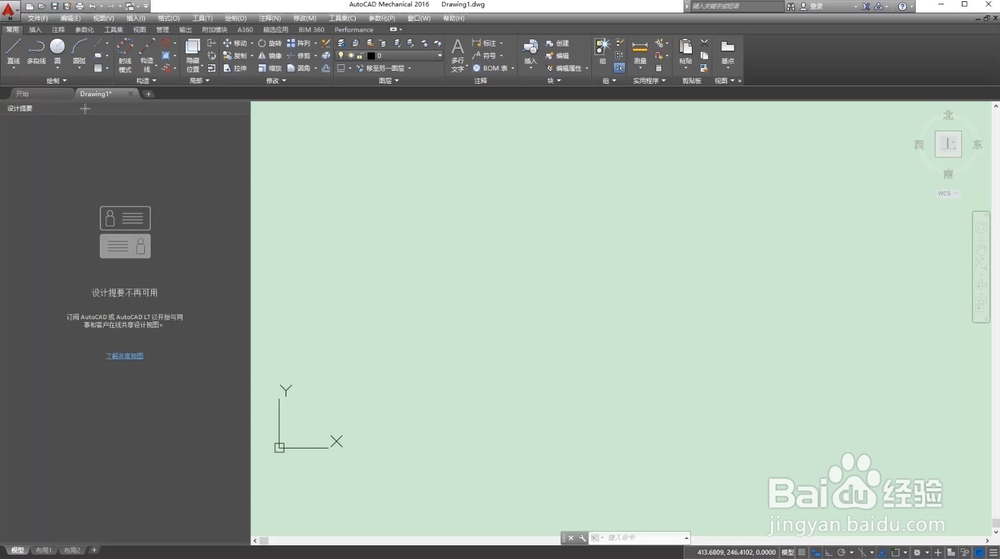This screenshot has height=559, width=1000.
Task: Select the 旋转 (Rotate) tool
Action: pyautogui.click(x=269, y=43)
